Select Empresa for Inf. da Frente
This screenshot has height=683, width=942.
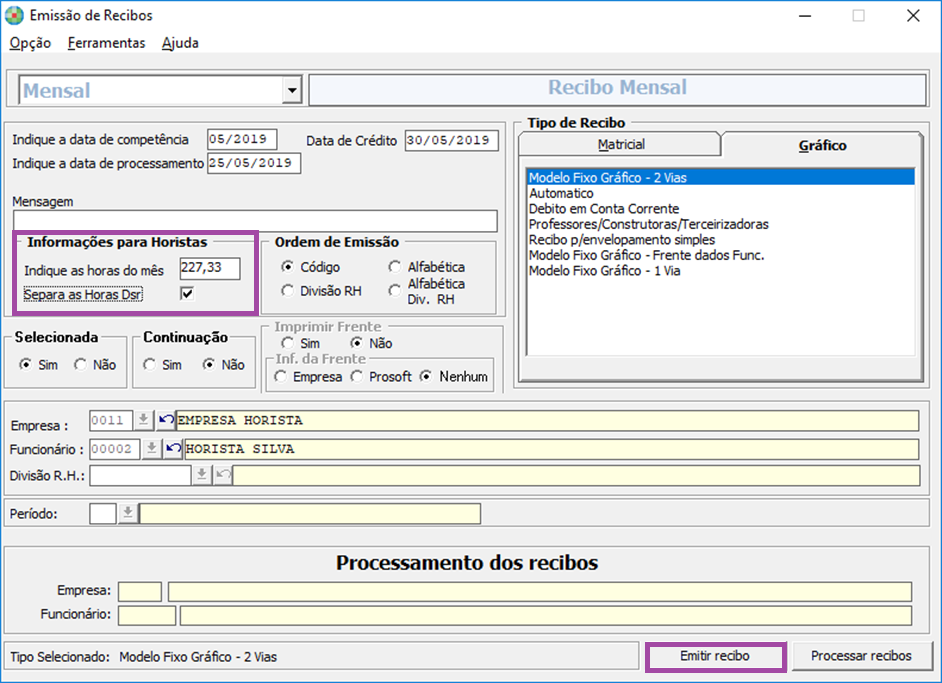(281, 377)
